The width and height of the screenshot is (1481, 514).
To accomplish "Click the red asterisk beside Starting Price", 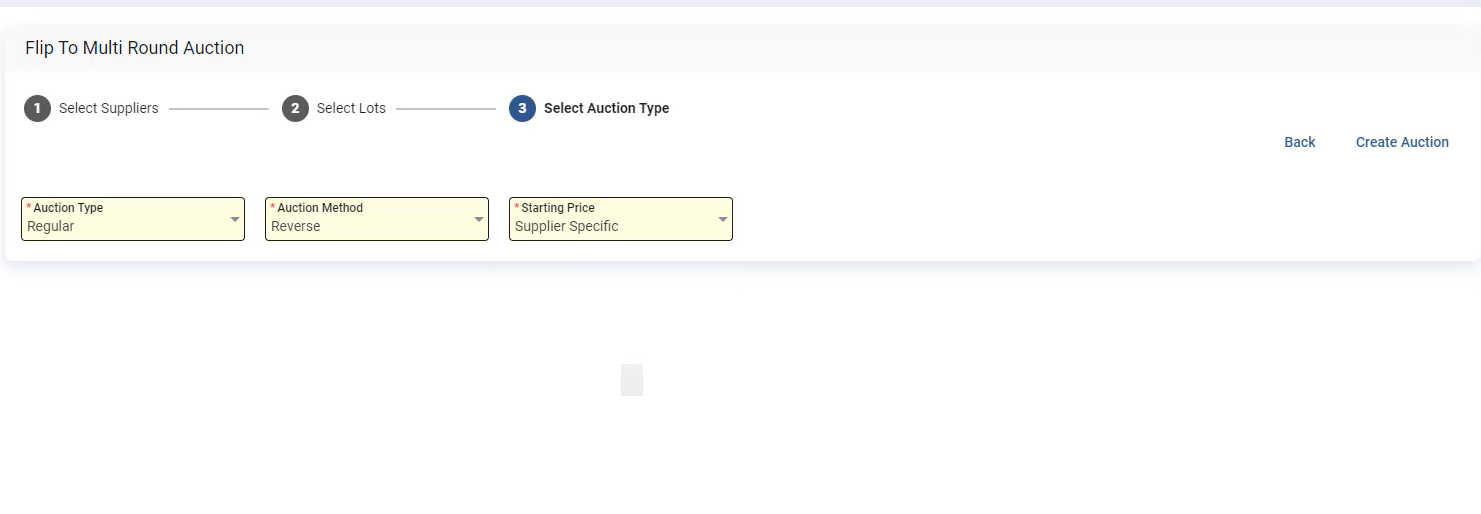I will pos(517,207).
